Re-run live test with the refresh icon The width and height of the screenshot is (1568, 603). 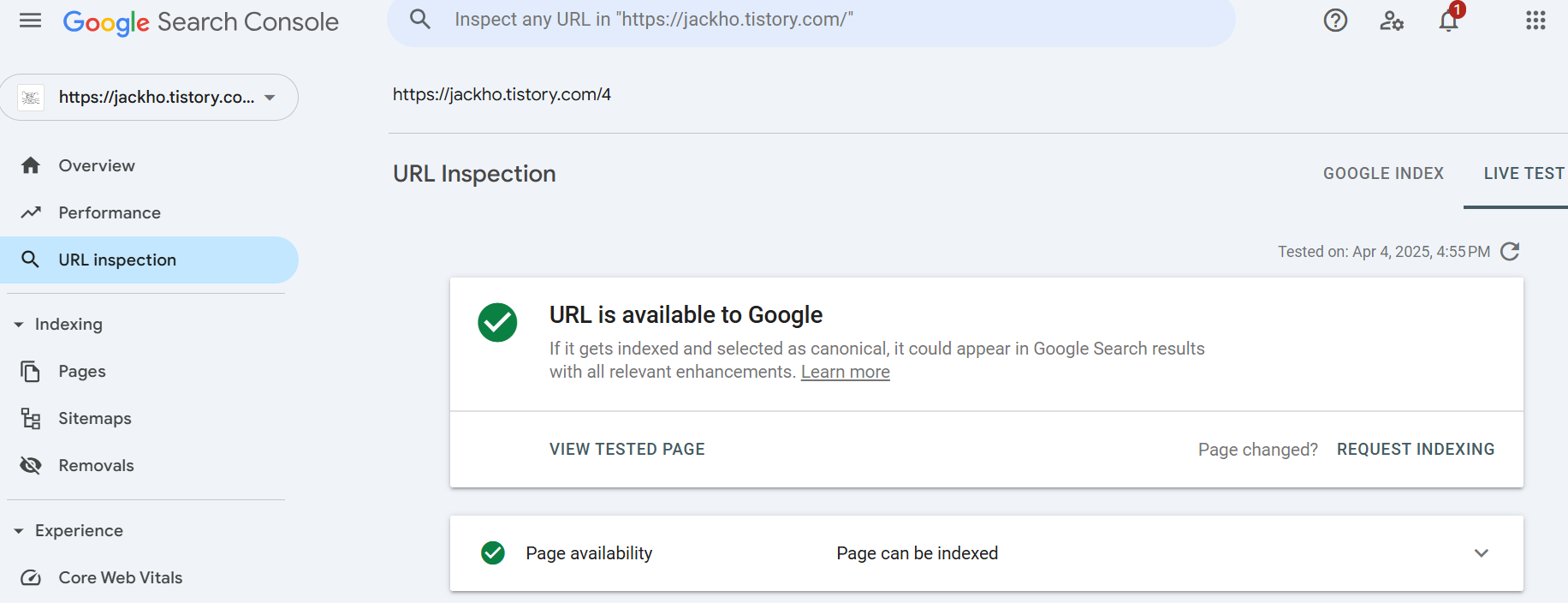point(1511,251)
